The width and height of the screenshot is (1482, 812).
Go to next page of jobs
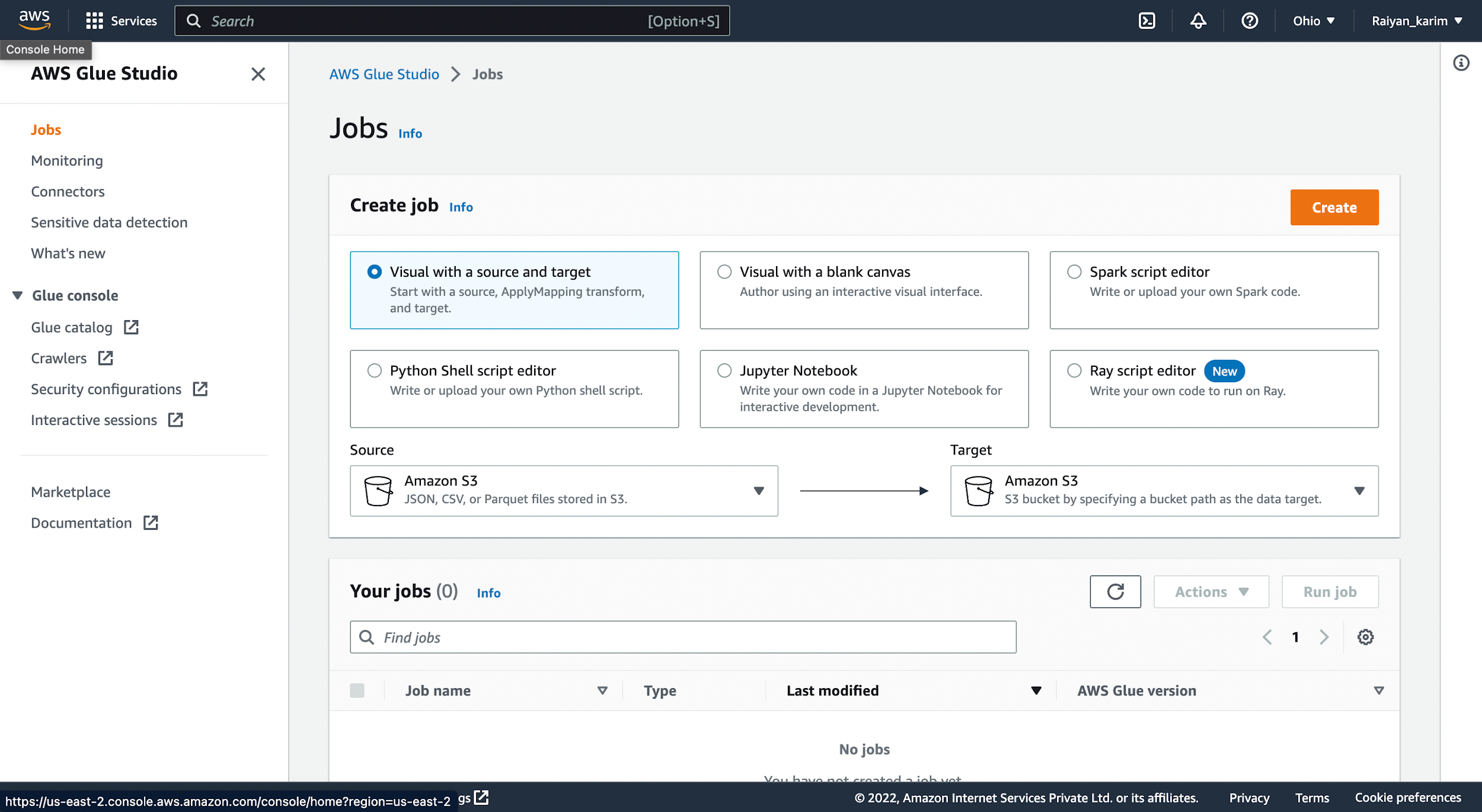pos(1324,637)
